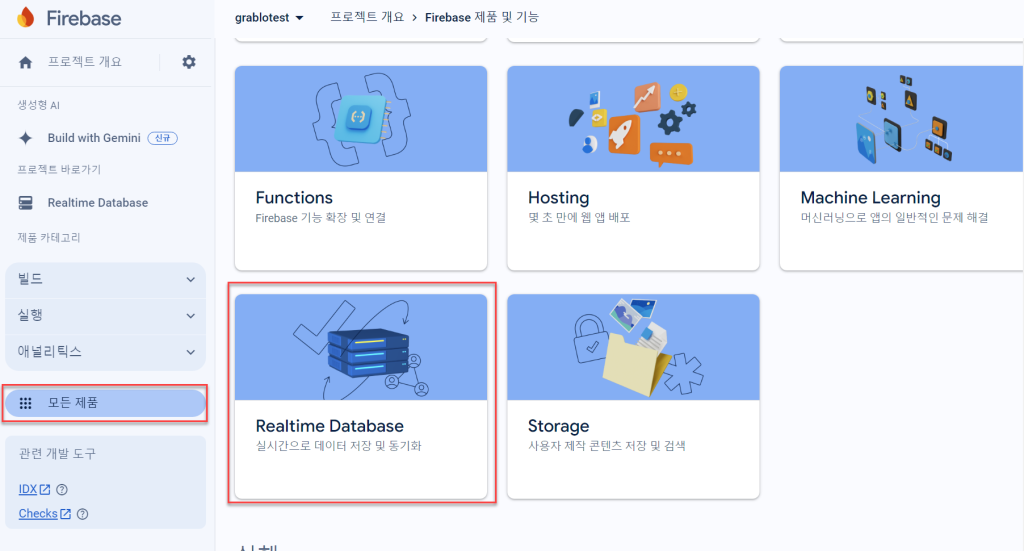1024x551 pixels.
Task: Expand the 빌드 category
Action: coord(105,279)
